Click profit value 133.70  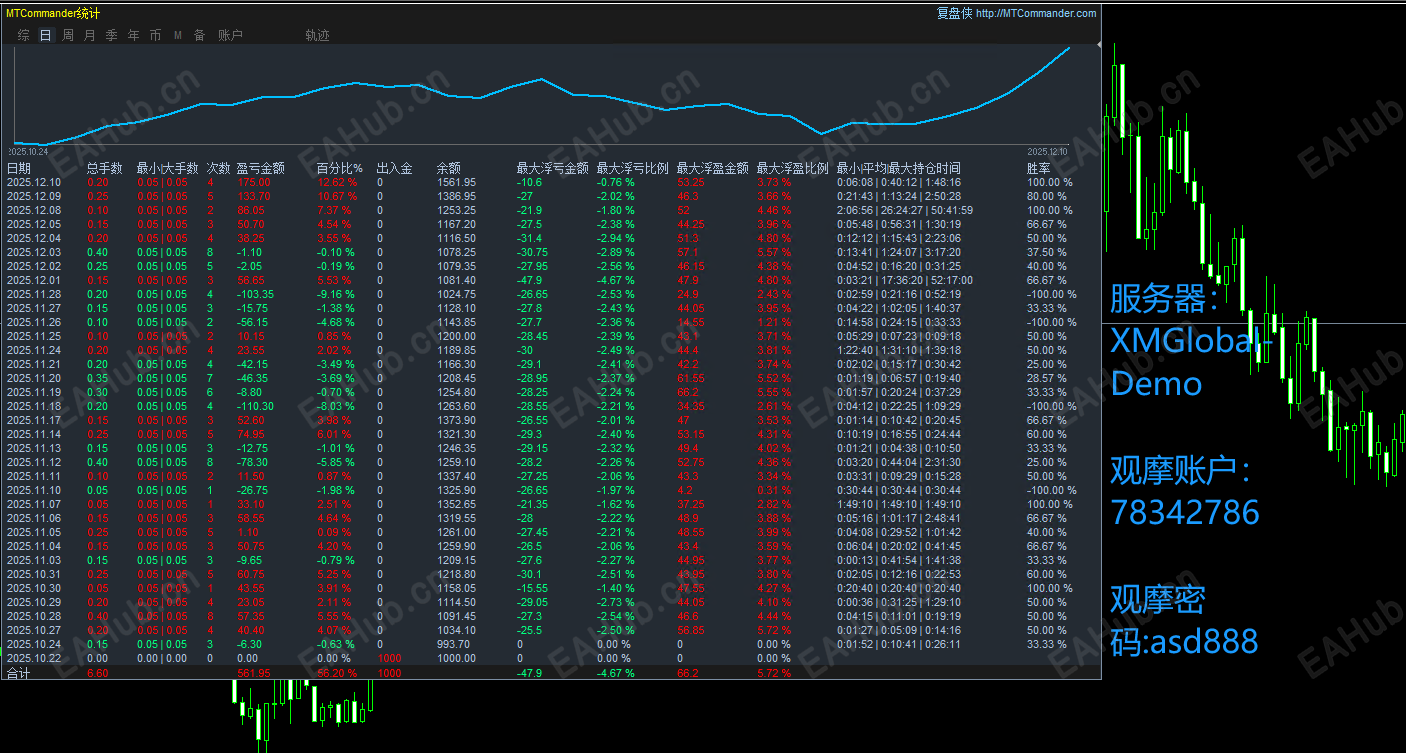(254, 196)
